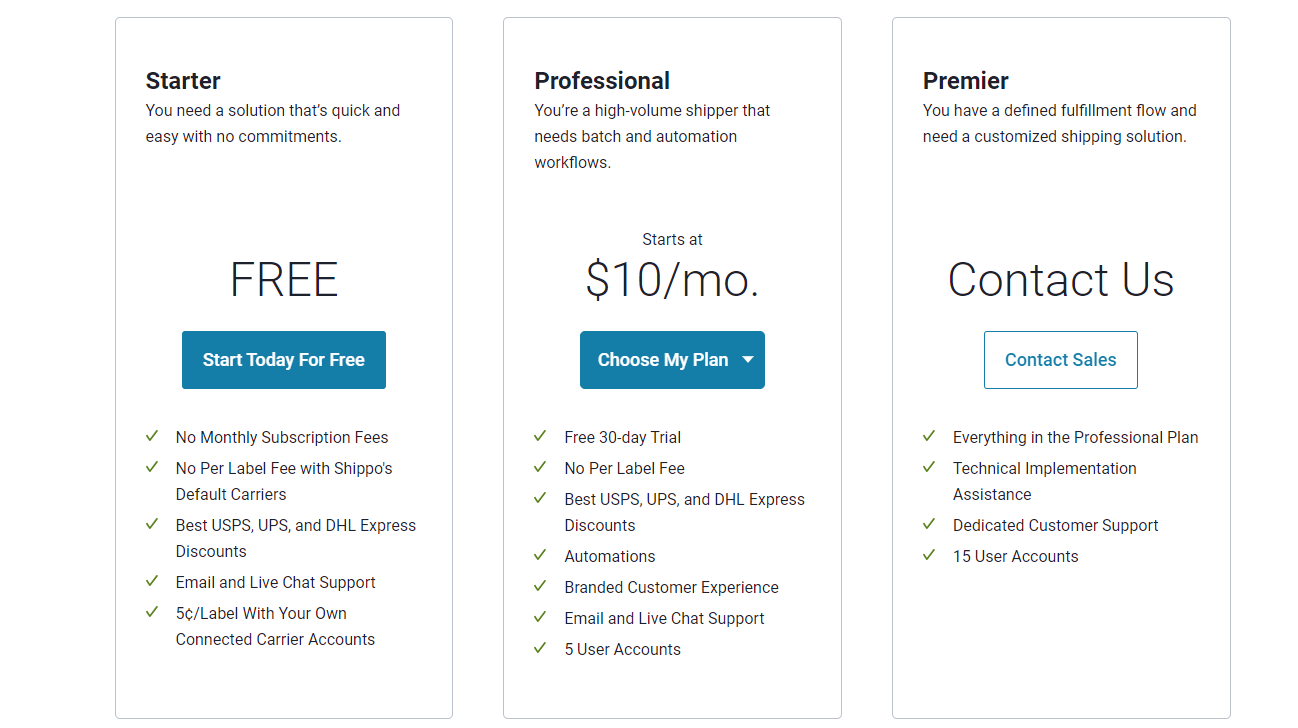Click the Start Today For Free button
Image resolution: width=1298 pixels, height=728 pixels.
[x=284, y=360]
